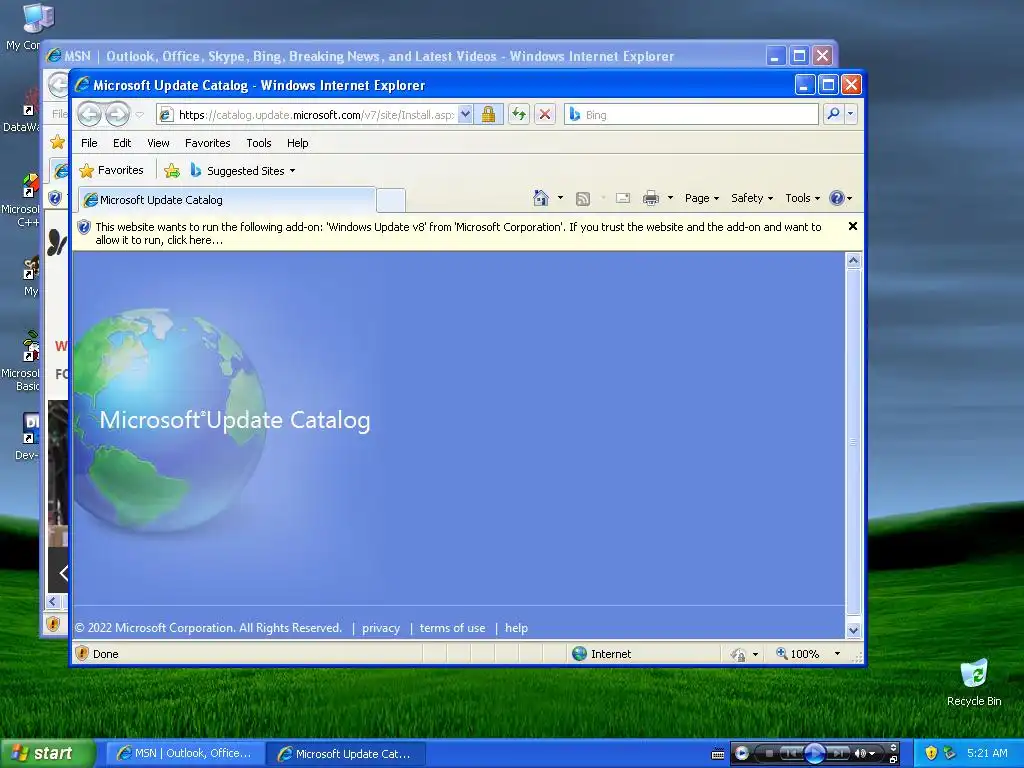Click the 100% zoom level button
Viewport: 1024px width, 768px height.
[x=797, y=654]
